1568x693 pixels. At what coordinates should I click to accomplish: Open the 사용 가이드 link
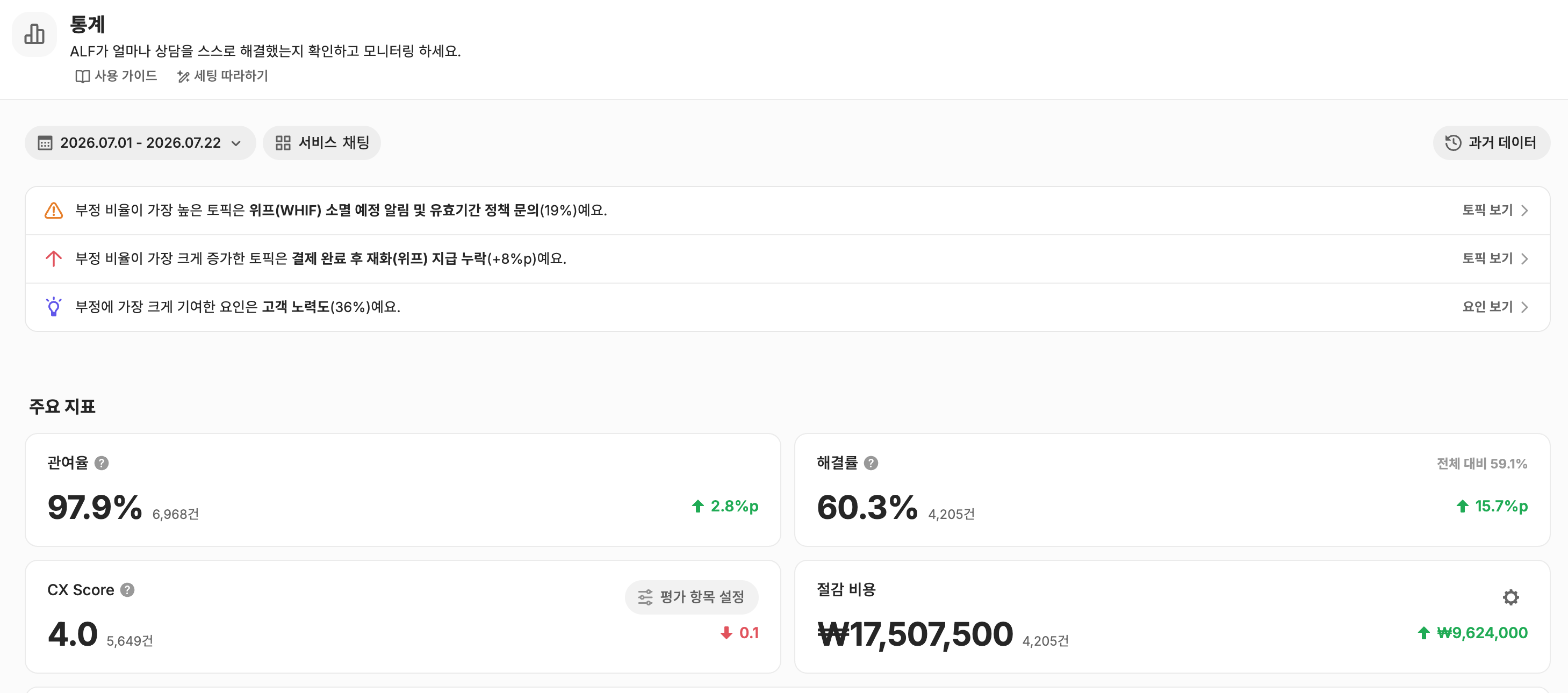point(116,76)
